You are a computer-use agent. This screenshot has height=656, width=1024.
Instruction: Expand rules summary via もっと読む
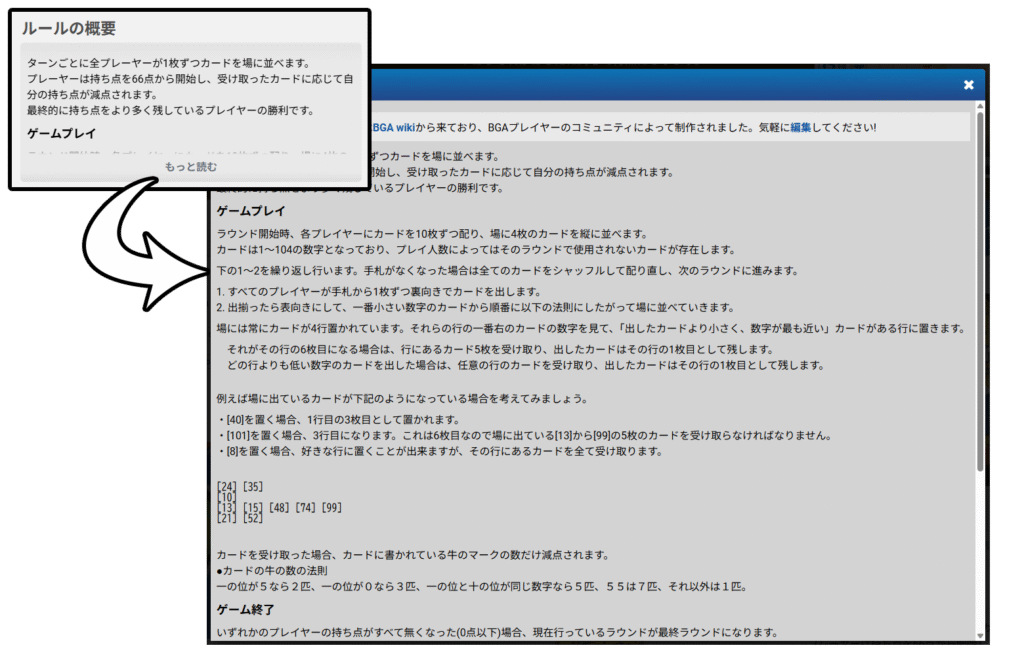190,167
